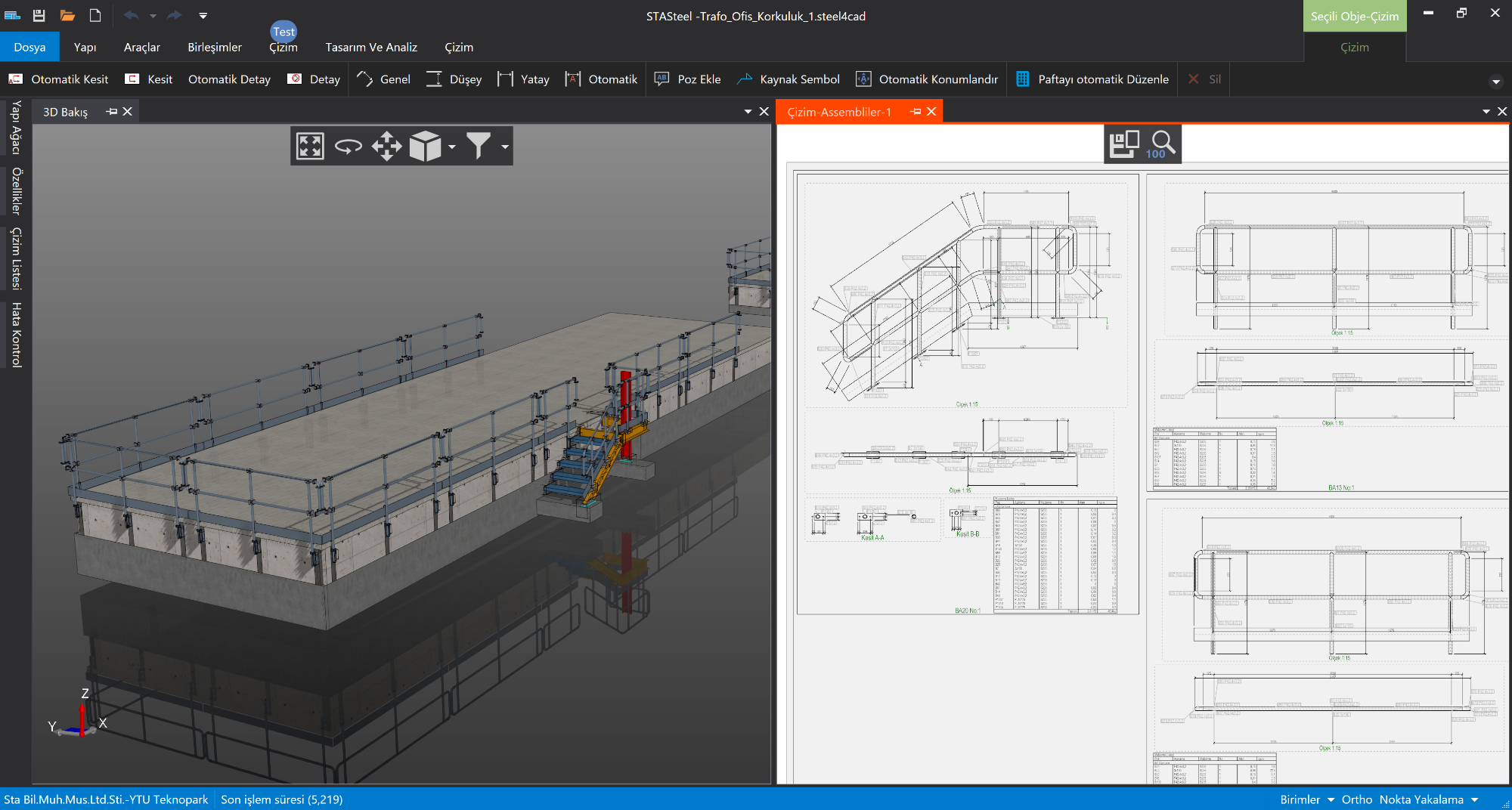Click the zoom 100 percent magnifier icon
This screenshot has width=1512, height=810.
coord(1162,144)
